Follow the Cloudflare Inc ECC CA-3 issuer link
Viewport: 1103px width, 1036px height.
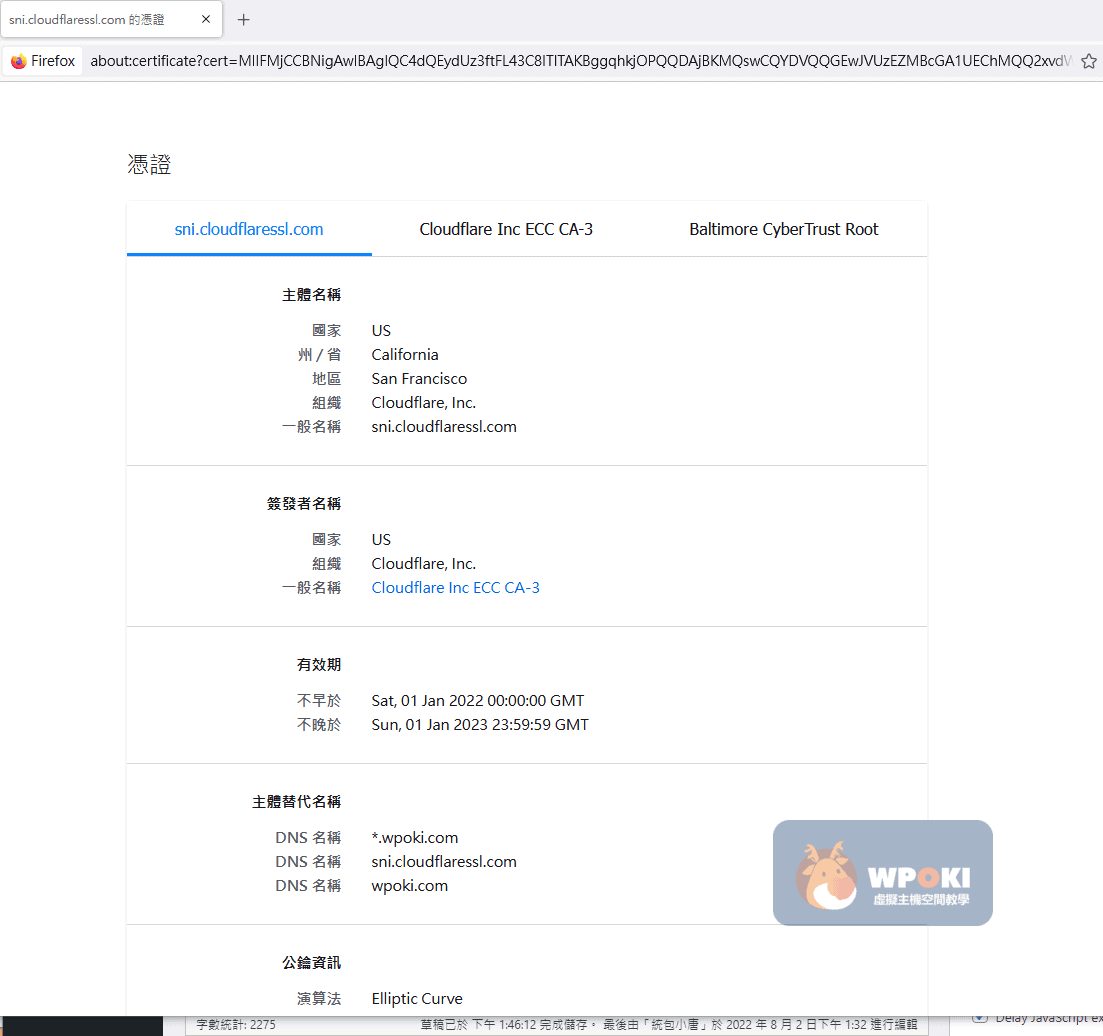pyautogui.click(x=455, y=588)
